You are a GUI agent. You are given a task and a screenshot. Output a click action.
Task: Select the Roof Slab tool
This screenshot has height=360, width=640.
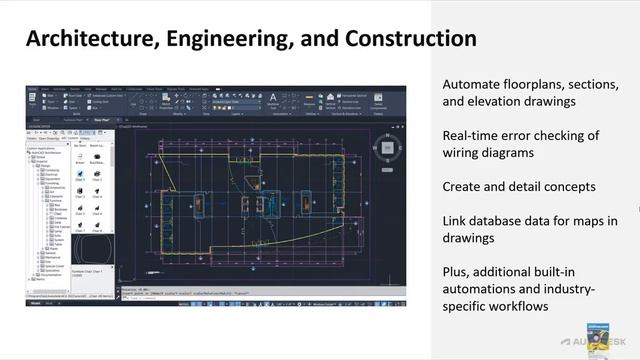click(73, 96)
